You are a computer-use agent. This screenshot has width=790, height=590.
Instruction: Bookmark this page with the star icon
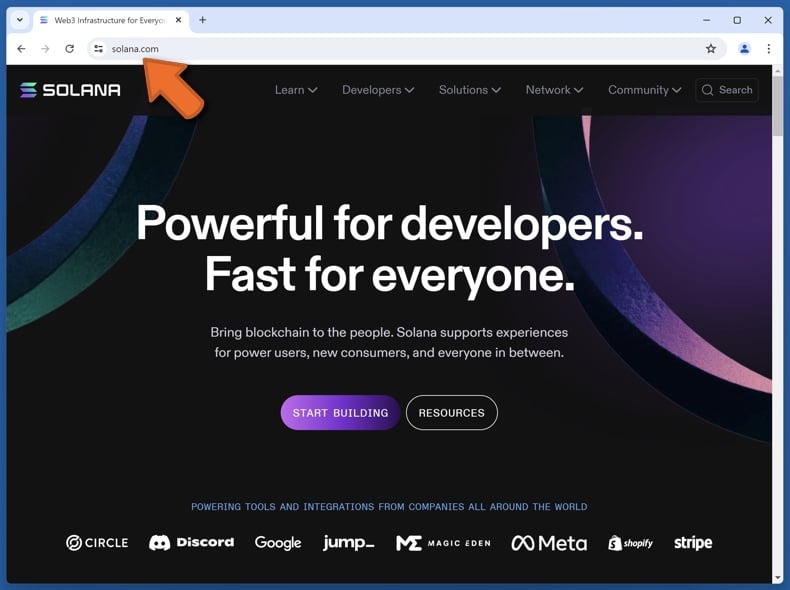pos(710,49)
